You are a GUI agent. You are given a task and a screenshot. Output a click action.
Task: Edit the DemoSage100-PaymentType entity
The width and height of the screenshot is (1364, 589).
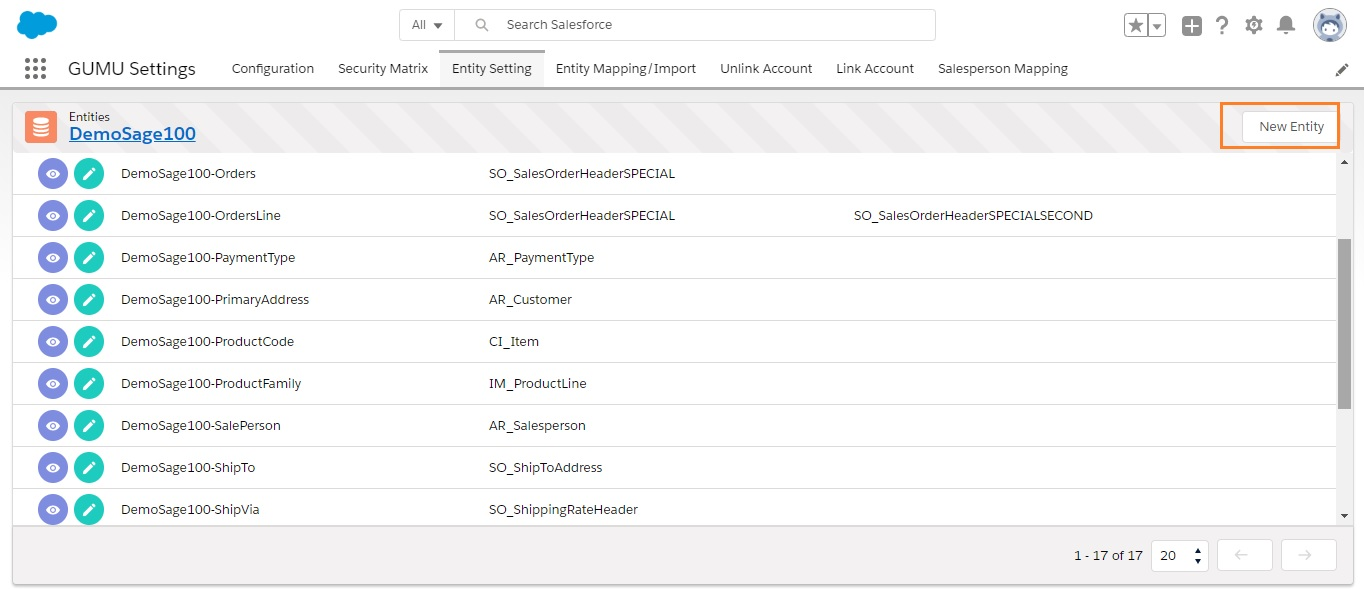tap(89, 258)
